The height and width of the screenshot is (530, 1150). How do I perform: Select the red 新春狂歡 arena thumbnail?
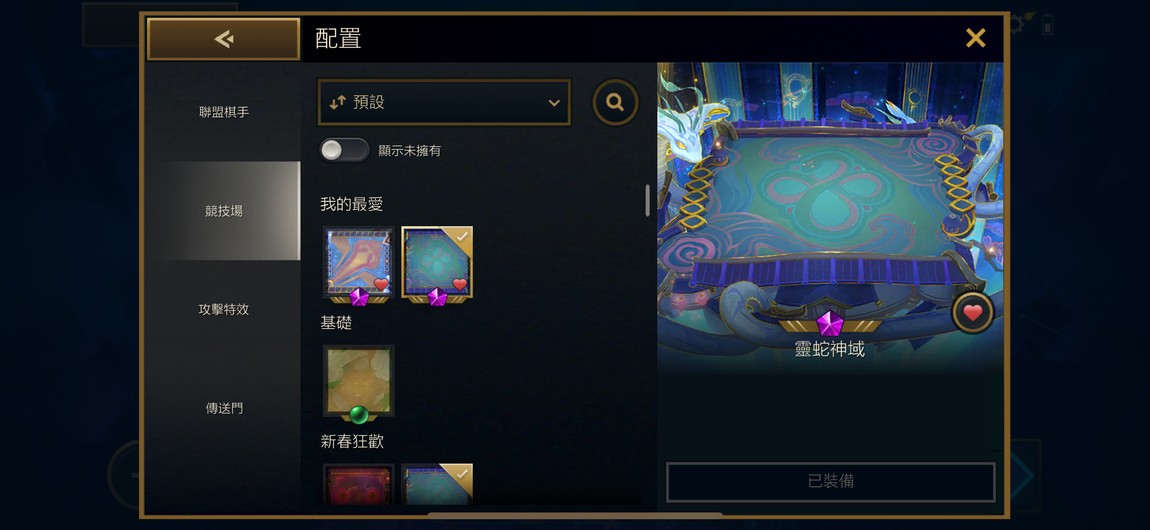(359, 485)
